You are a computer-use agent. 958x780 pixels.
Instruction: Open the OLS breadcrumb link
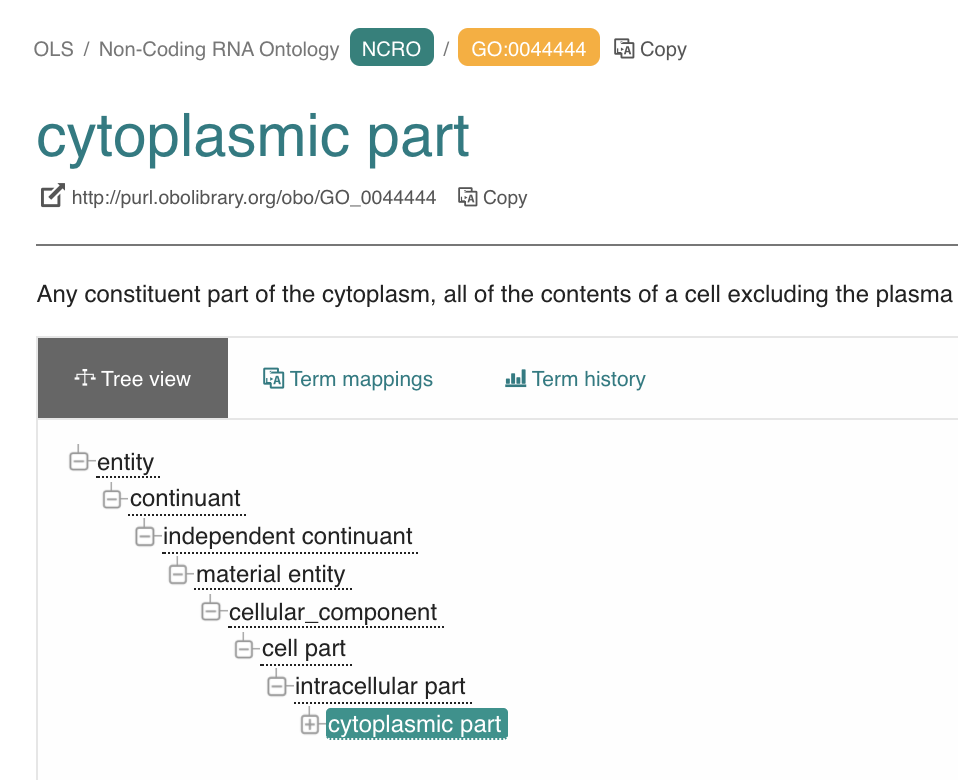point(54,48)
